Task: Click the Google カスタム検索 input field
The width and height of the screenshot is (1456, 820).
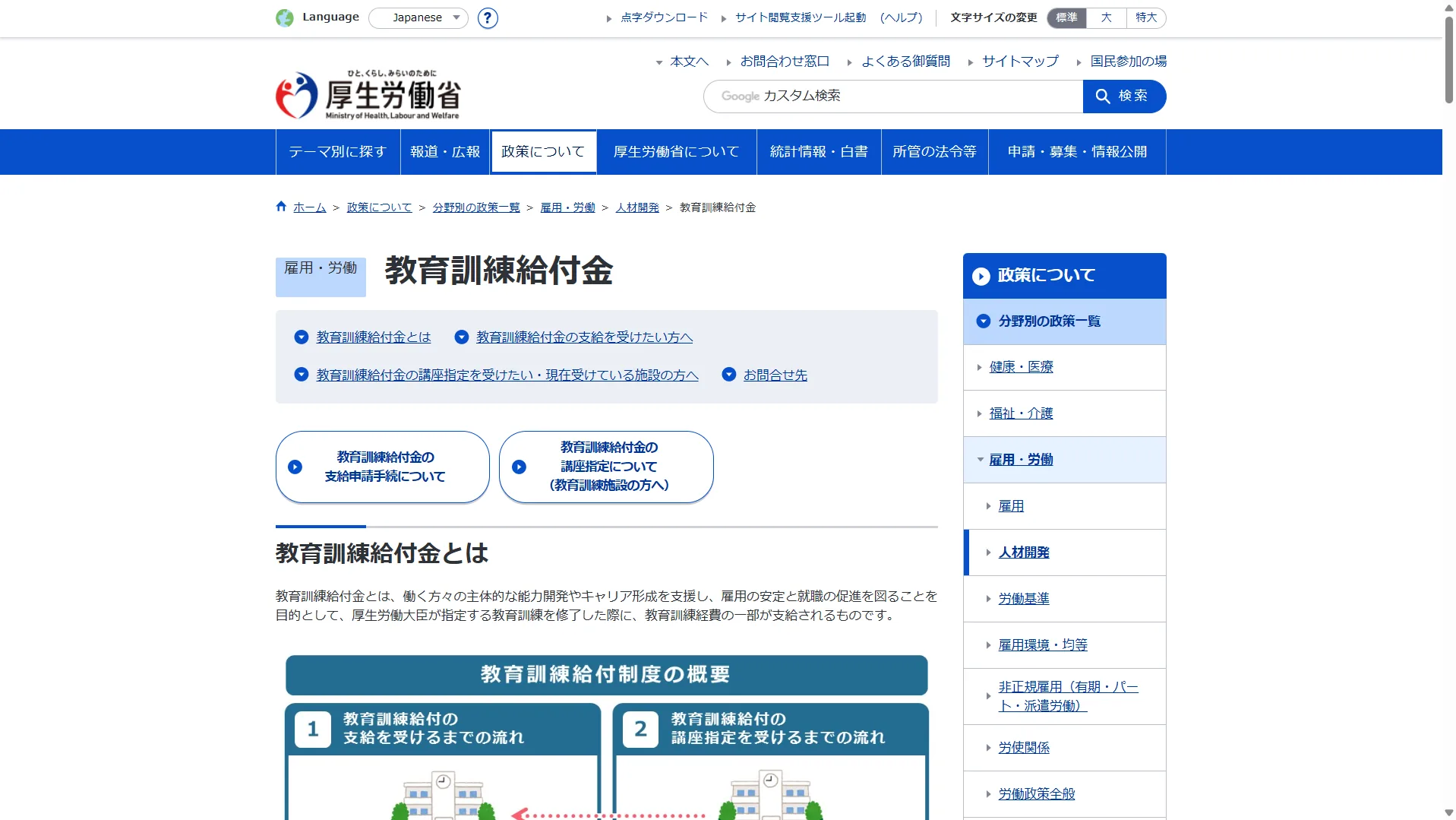Action: click(x=893, y=97)
